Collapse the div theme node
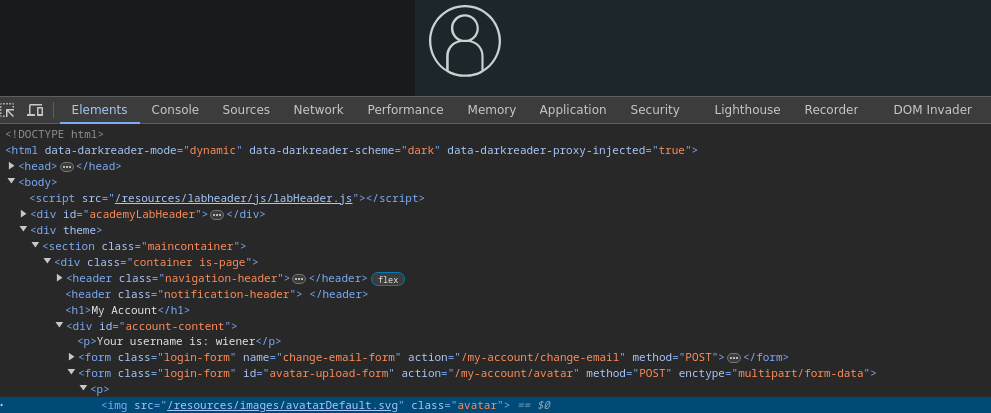 pos(23,230)
